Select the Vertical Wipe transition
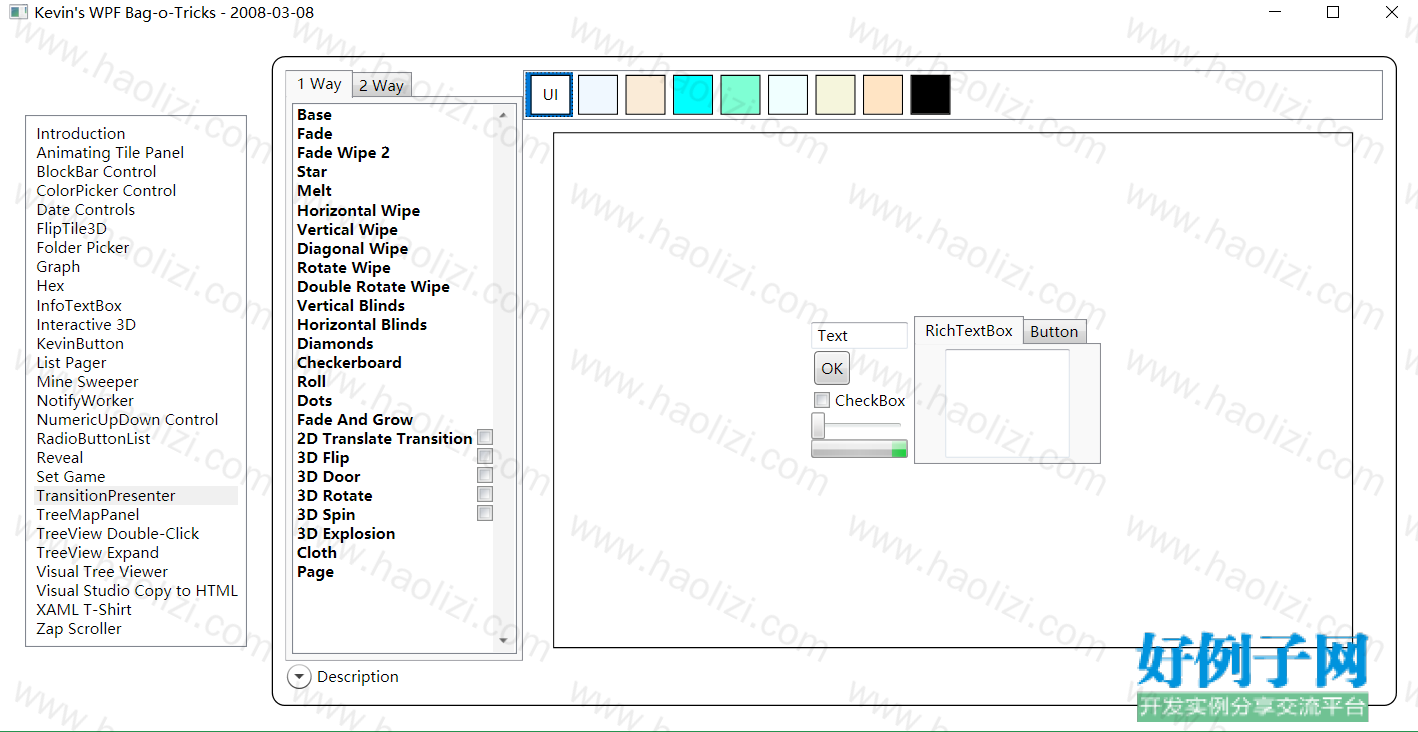The height and width of the screenshot is (732, 1418). pos(347,230)
